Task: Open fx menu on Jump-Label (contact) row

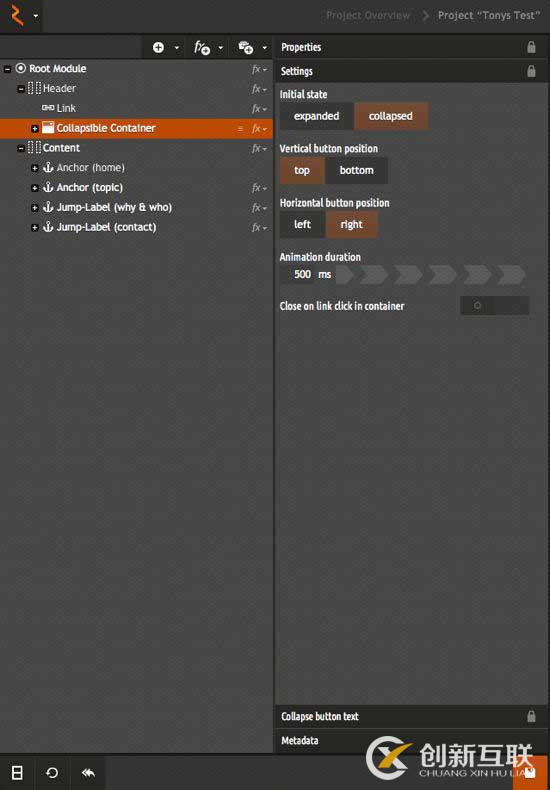Action: click(259, 228)
